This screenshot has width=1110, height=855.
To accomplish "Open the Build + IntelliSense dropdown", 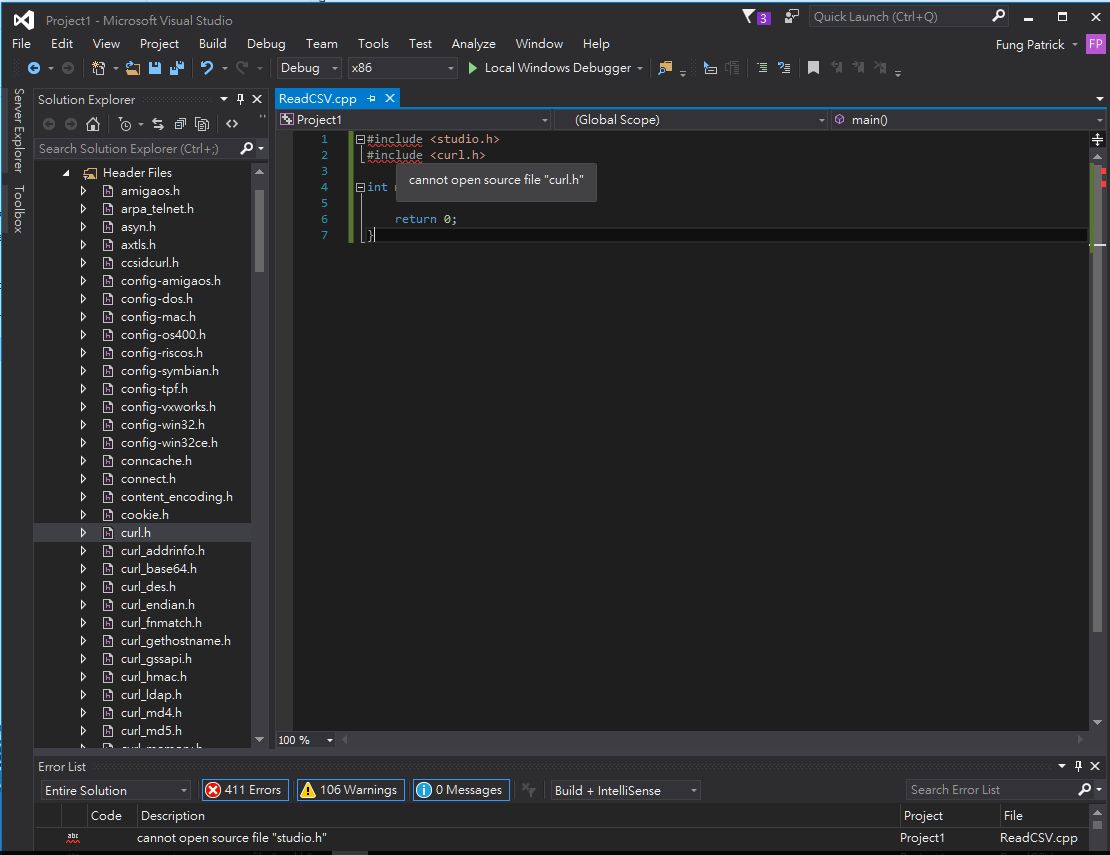I will click(626, 791).
